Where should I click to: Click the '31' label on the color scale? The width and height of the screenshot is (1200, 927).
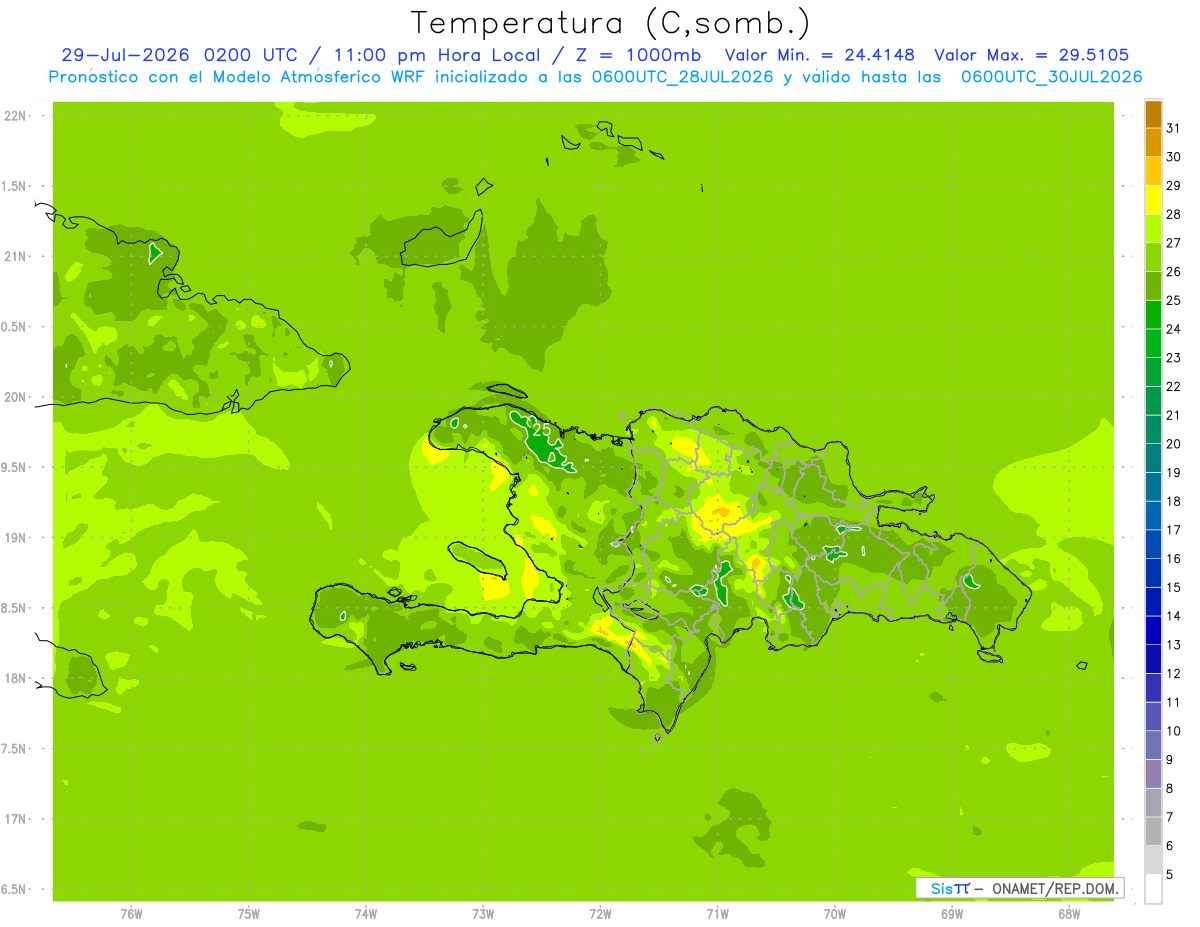click(1173, 128)
